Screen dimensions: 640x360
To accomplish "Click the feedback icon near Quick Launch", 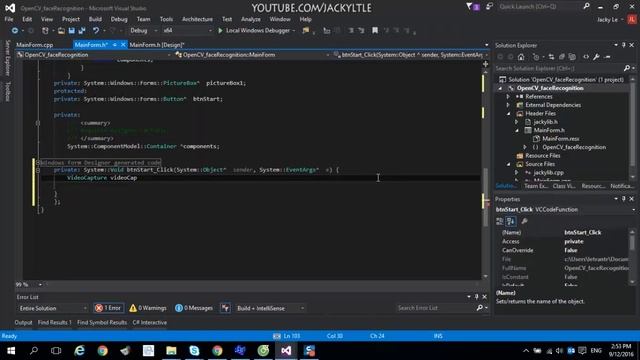I will [x=489, y=7].
